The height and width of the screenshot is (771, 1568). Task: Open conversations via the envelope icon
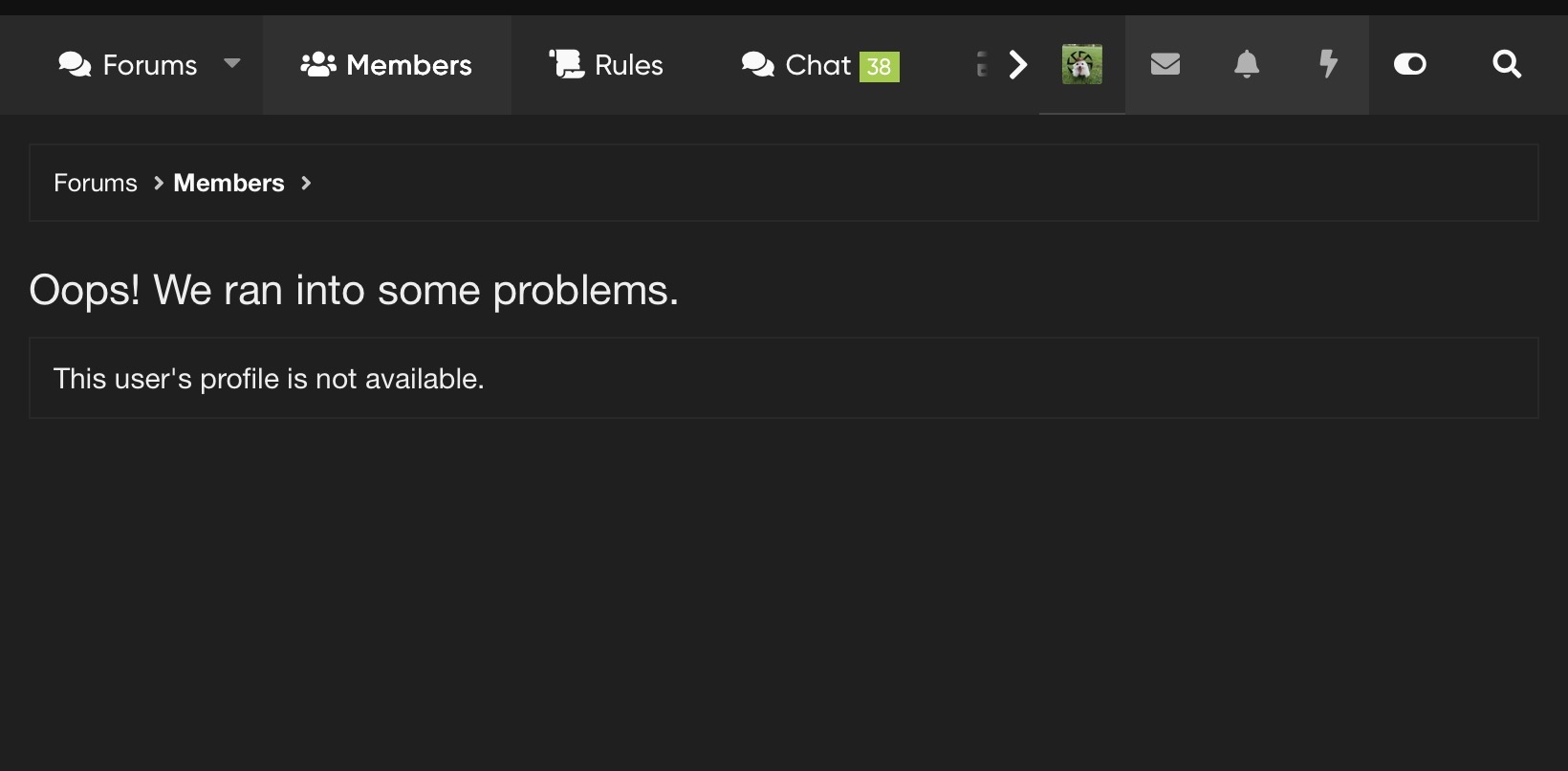click(x=1165, y=64)
